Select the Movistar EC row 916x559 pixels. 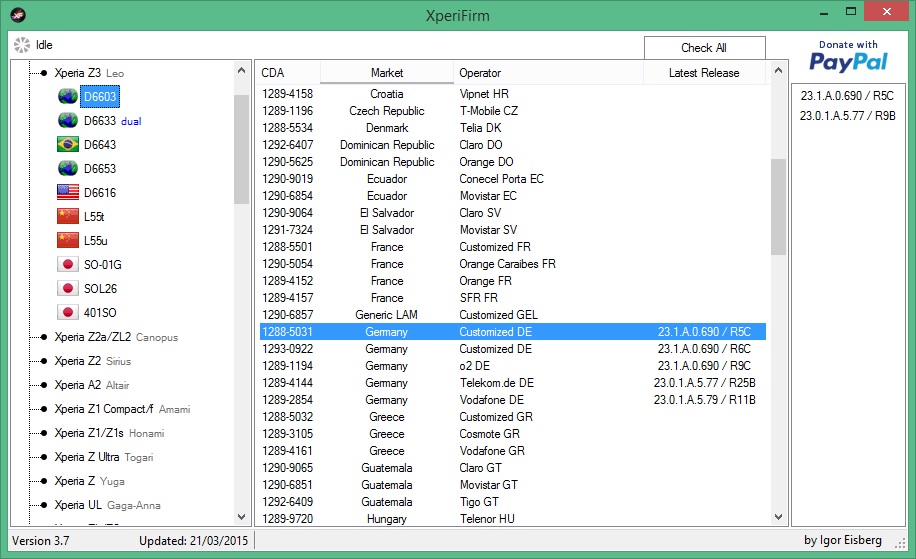point(512,196)
